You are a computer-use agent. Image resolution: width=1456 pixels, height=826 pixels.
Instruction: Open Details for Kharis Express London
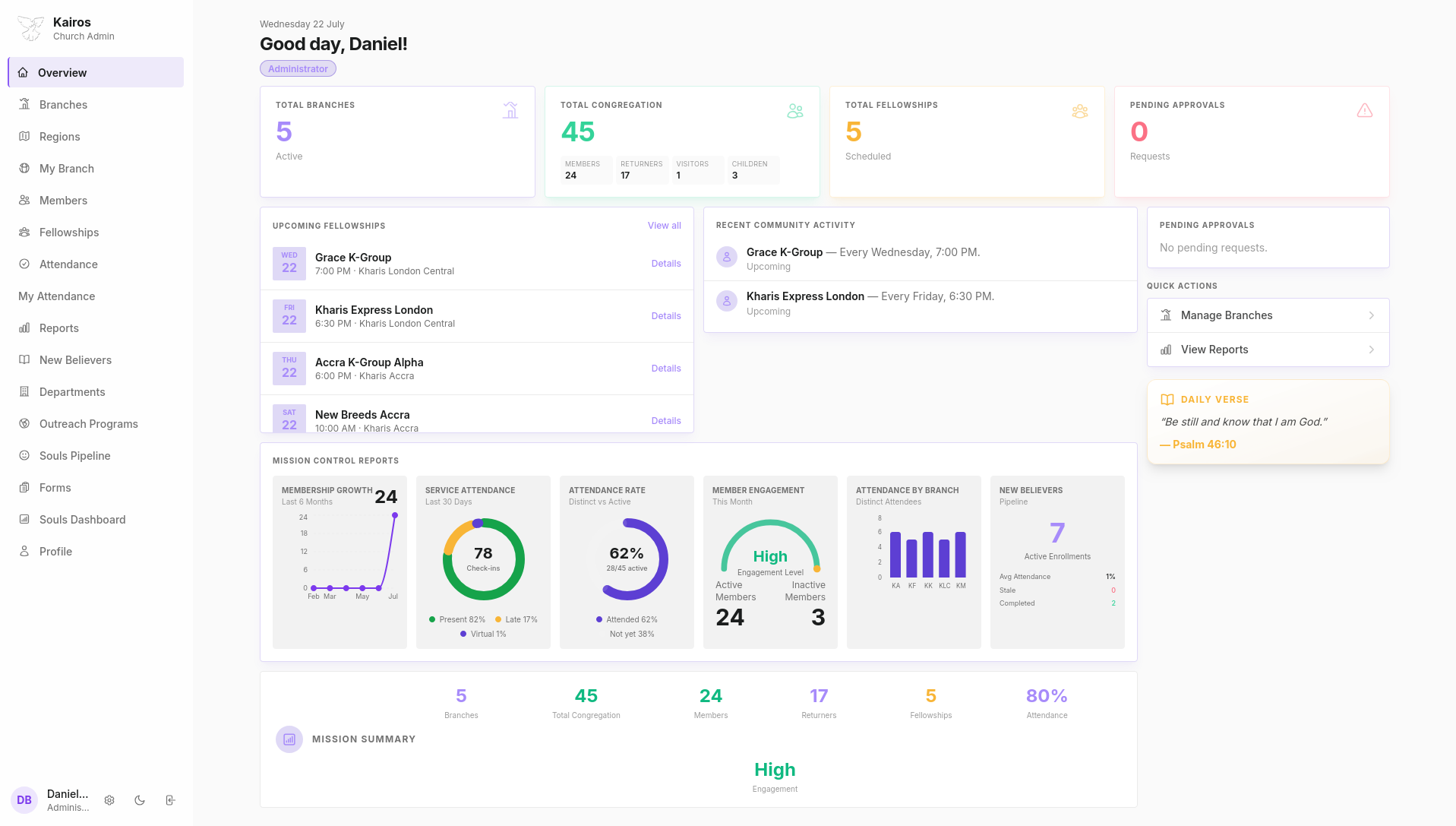click(x=666, y=316)
